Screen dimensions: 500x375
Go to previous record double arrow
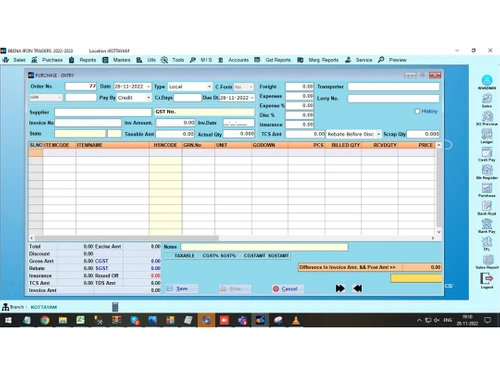(357, 288)
